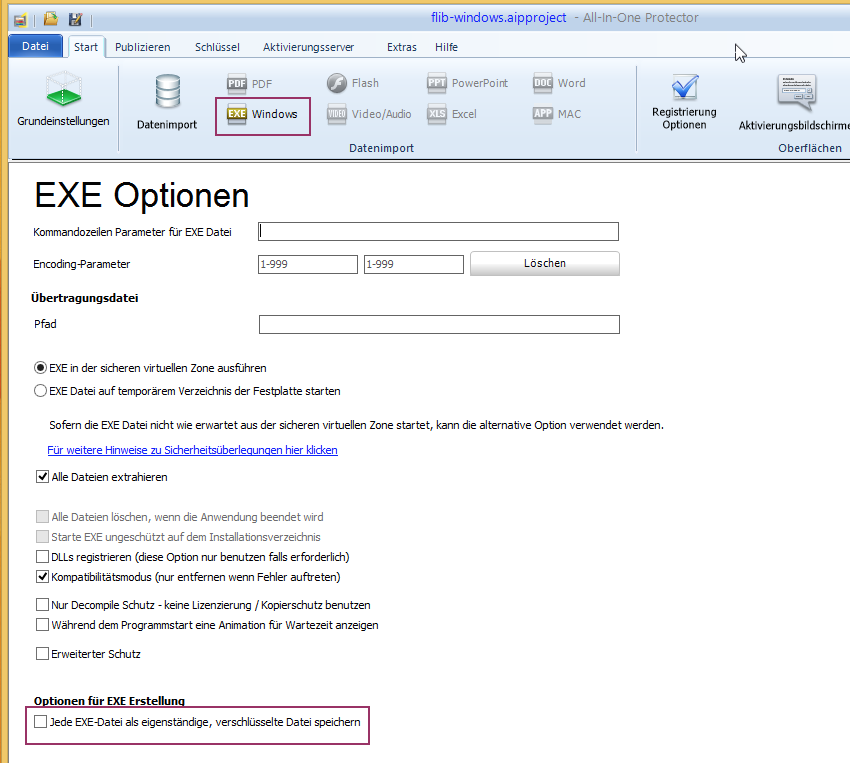The image size is (850, 763).
Task: Check DLLs registrieren option
Action: pos(42,557)
